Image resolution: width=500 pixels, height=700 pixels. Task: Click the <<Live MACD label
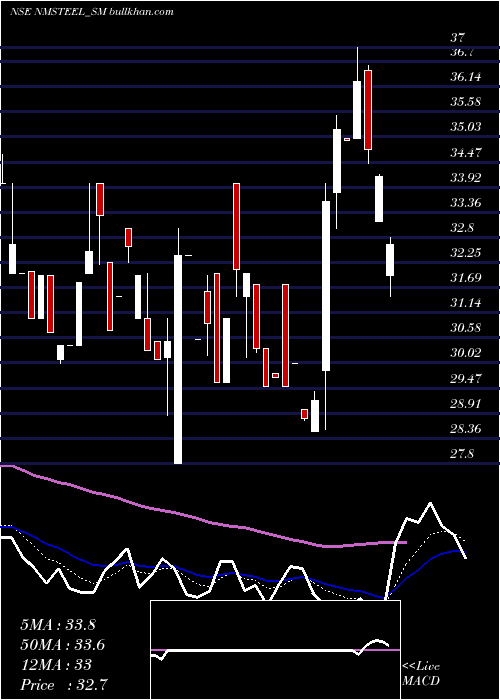[x=421, y=673]
